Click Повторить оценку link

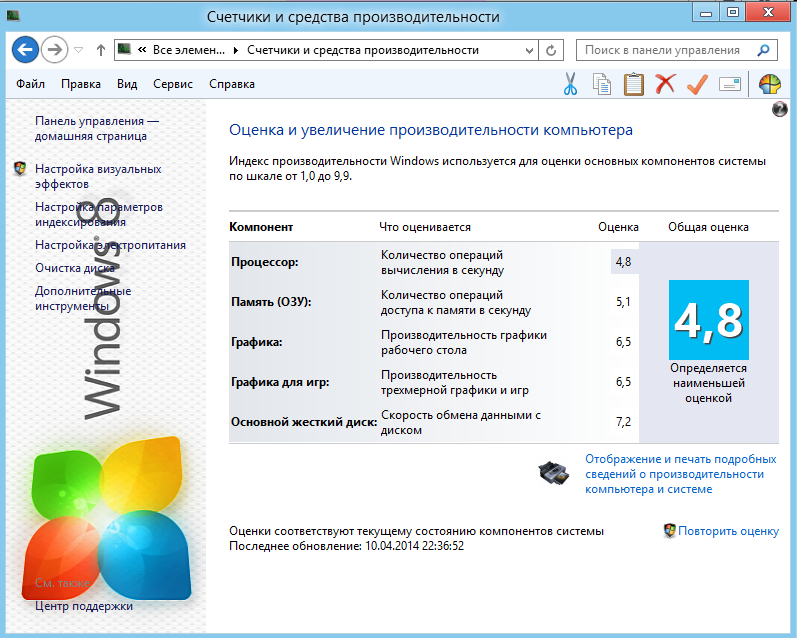728,531
